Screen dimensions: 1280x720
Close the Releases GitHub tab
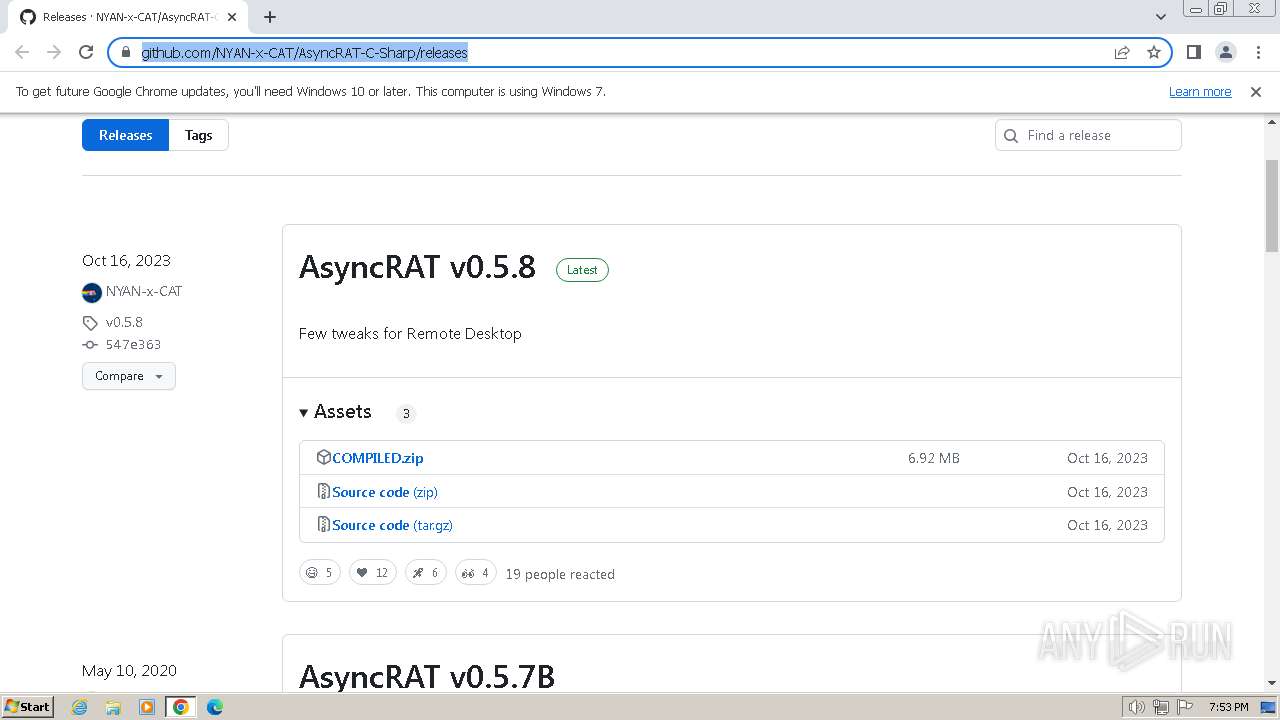[232, 17]
